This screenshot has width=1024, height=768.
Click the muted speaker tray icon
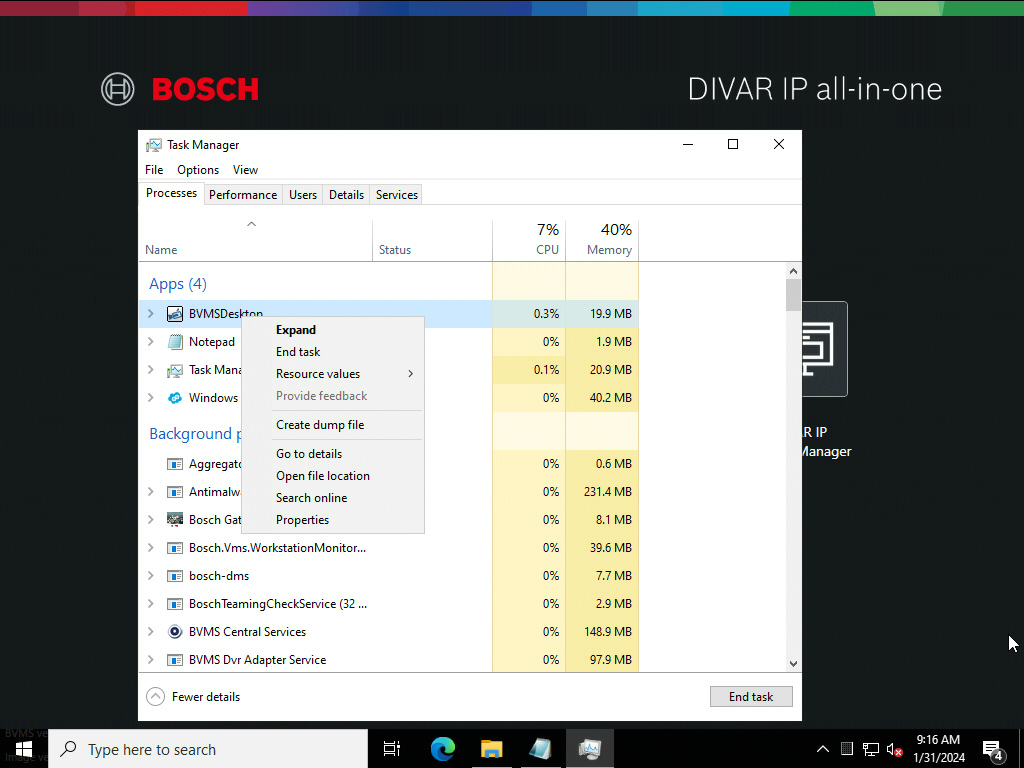(x=895, y=749)
